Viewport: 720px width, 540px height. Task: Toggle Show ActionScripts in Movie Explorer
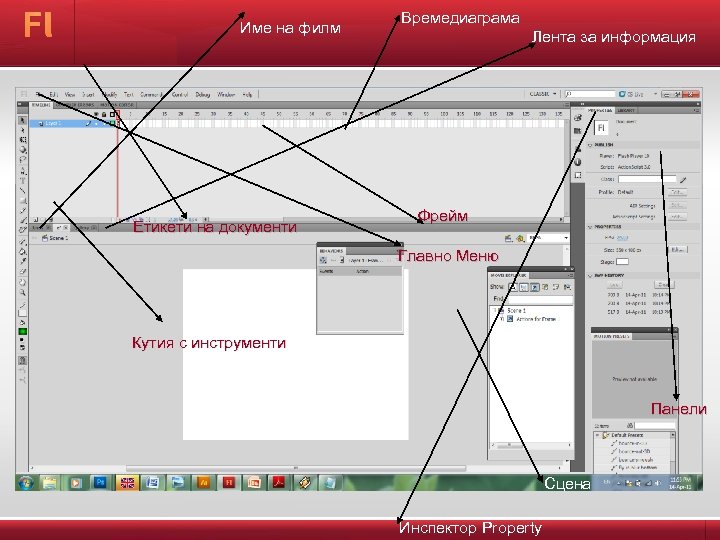534,287
